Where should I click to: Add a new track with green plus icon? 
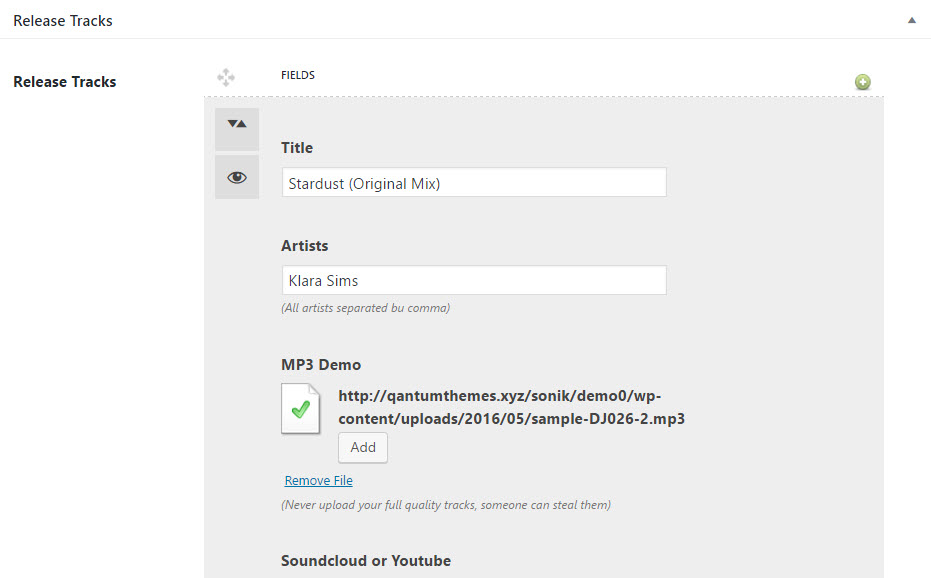(862, 82)
